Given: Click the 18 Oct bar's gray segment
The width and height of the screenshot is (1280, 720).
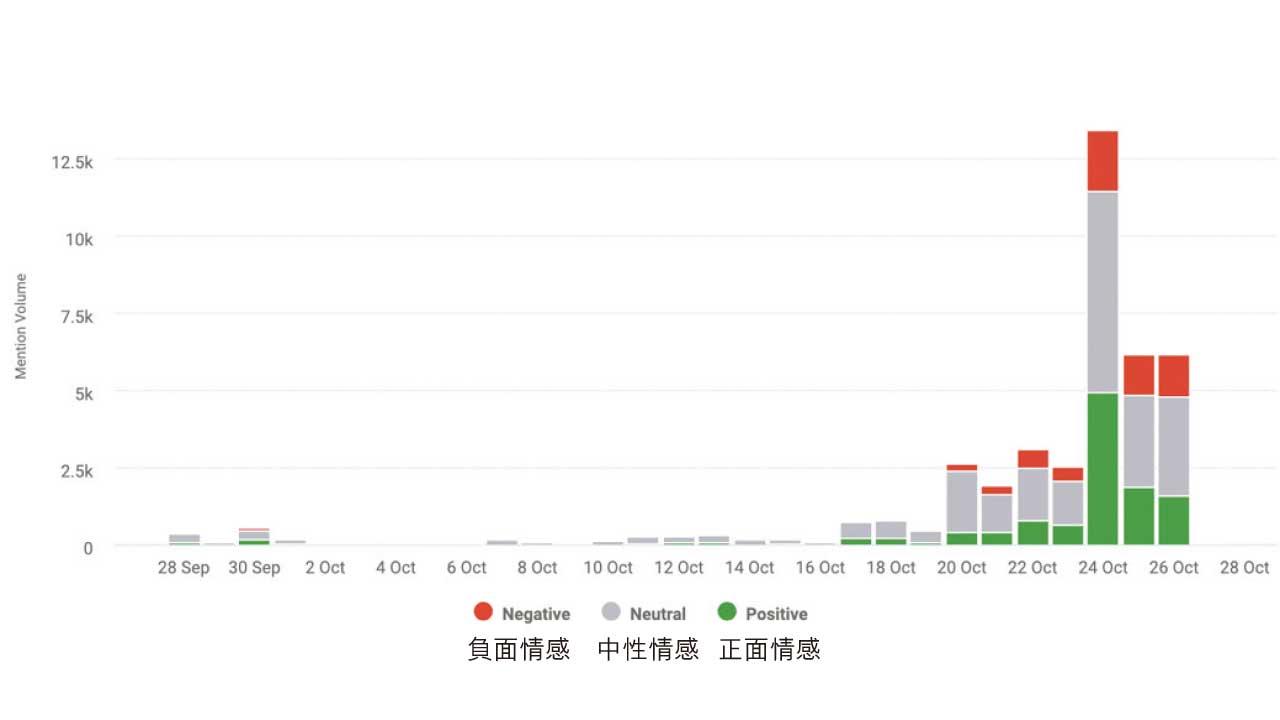Looking at the screenshot, I should 891,530.
